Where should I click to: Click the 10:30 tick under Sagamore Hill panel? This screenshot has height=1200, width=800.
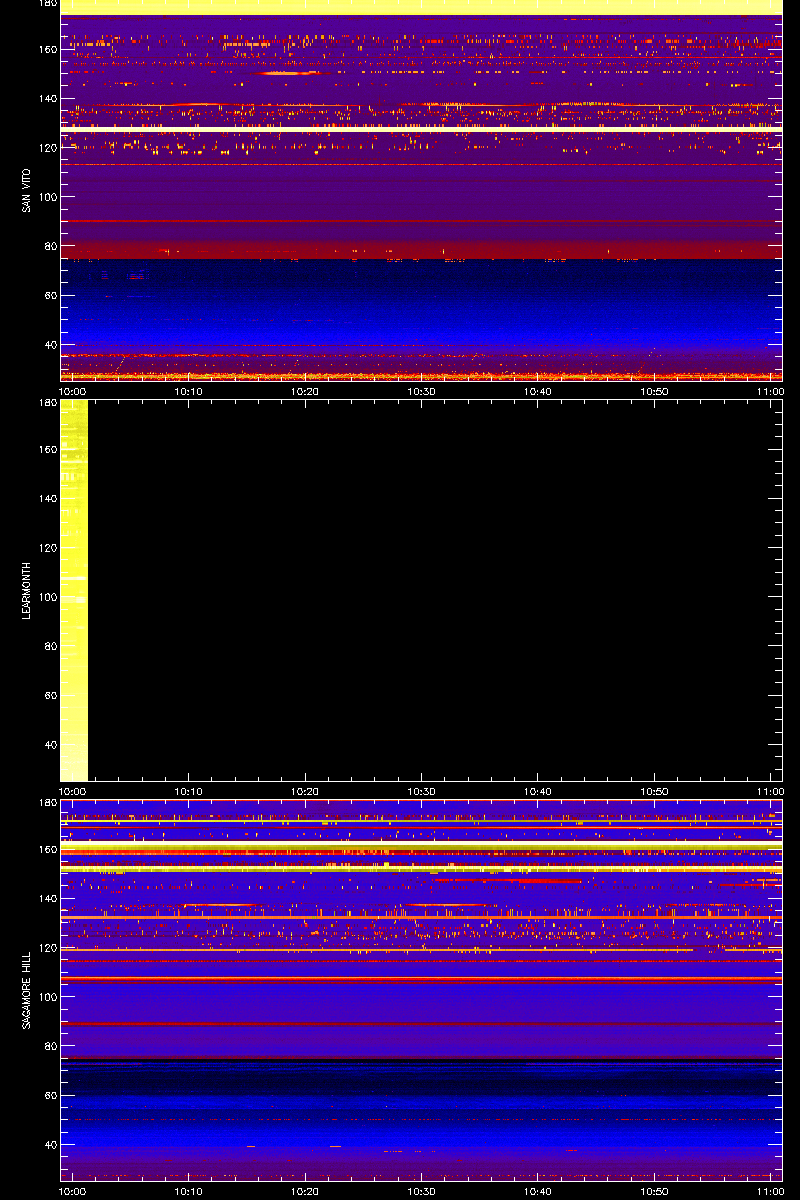tap(422, 1191)
